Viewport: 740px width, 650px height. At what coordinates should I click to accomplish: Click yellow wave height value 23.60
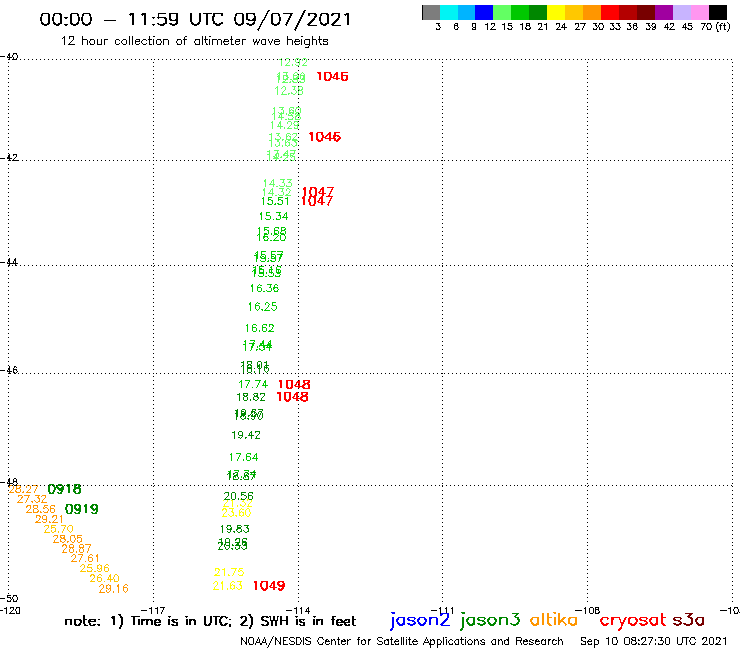point(236,513)
